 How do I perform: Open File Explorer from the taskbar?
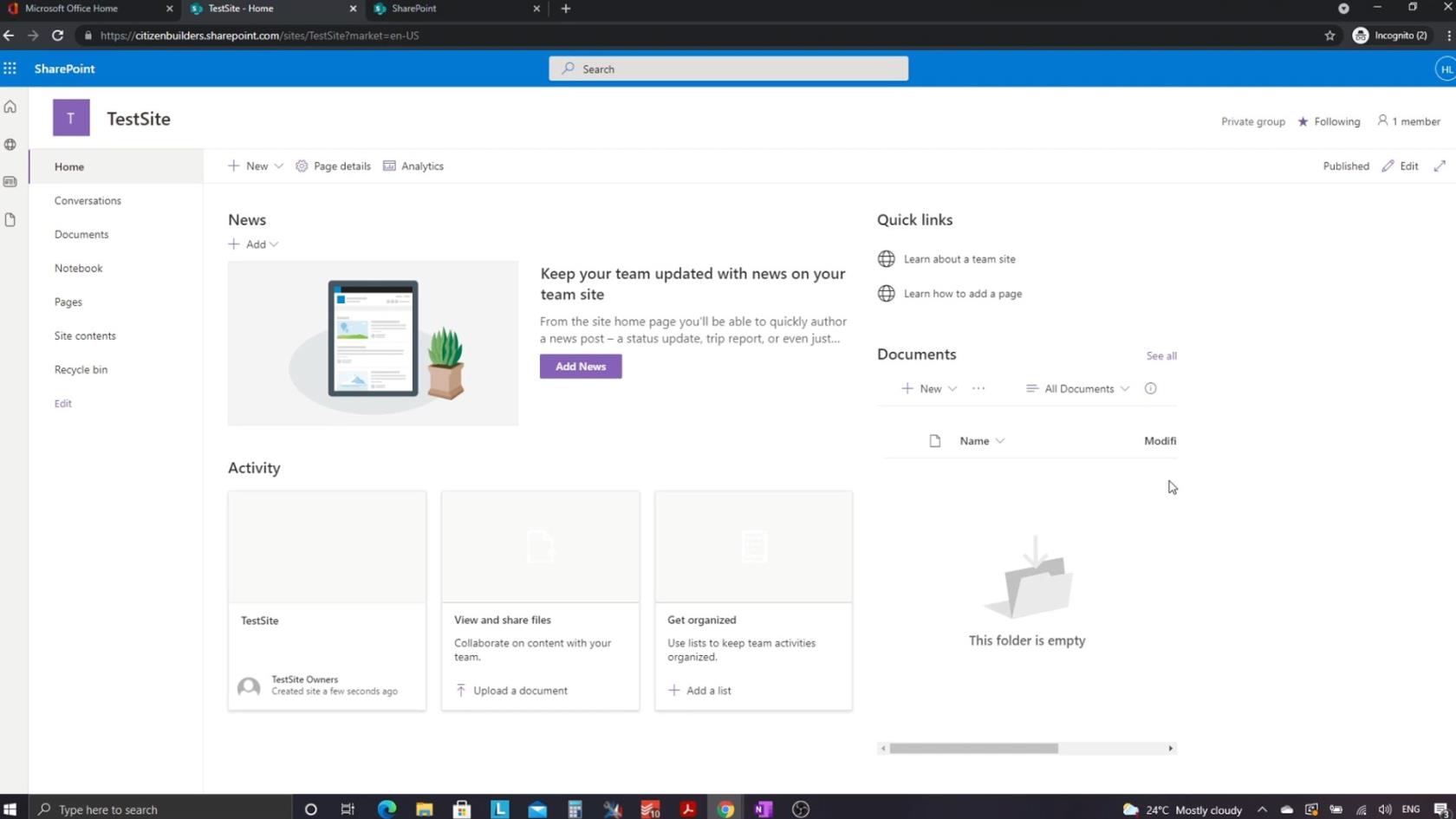tap(424, 809)
